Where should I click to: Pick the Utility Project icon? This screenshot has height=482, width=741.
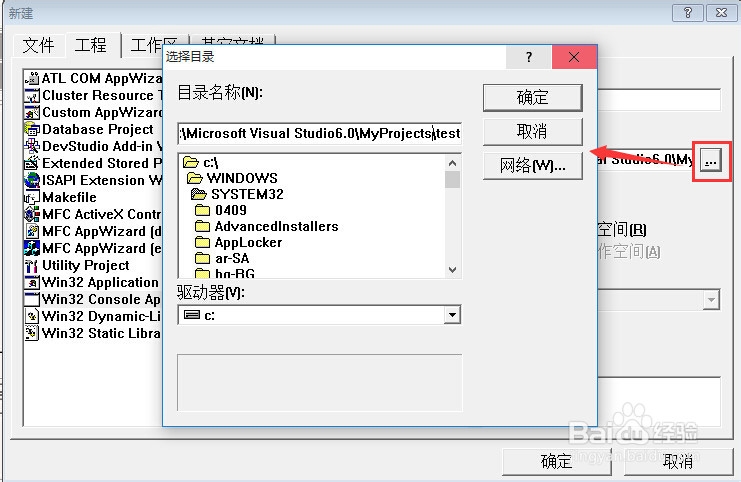tap(32, 266)
